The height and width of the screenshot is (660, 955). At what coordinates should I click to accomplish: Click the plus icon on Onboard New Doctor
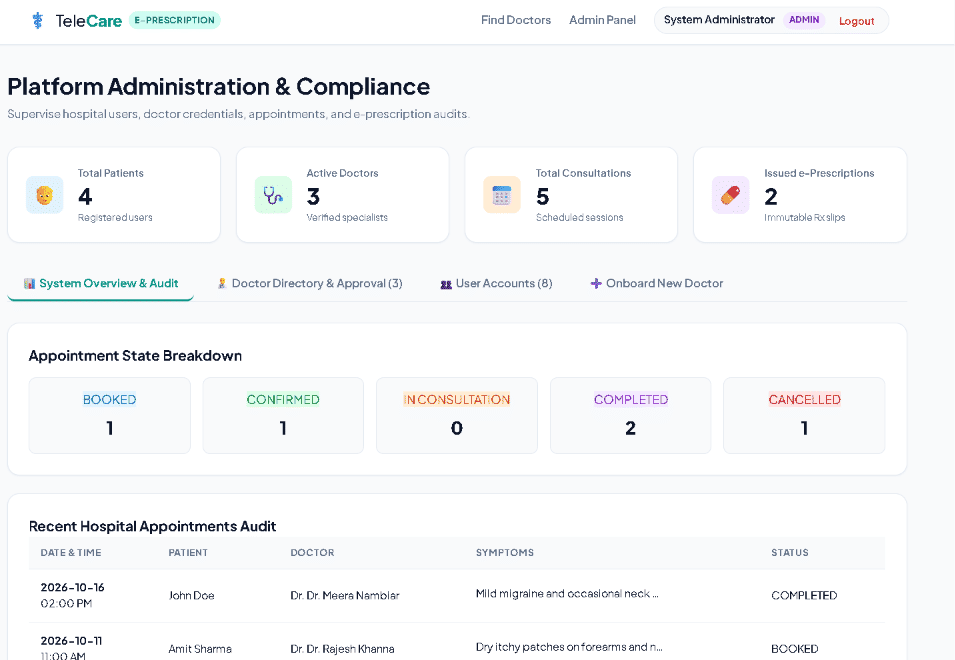coord(596,283)
